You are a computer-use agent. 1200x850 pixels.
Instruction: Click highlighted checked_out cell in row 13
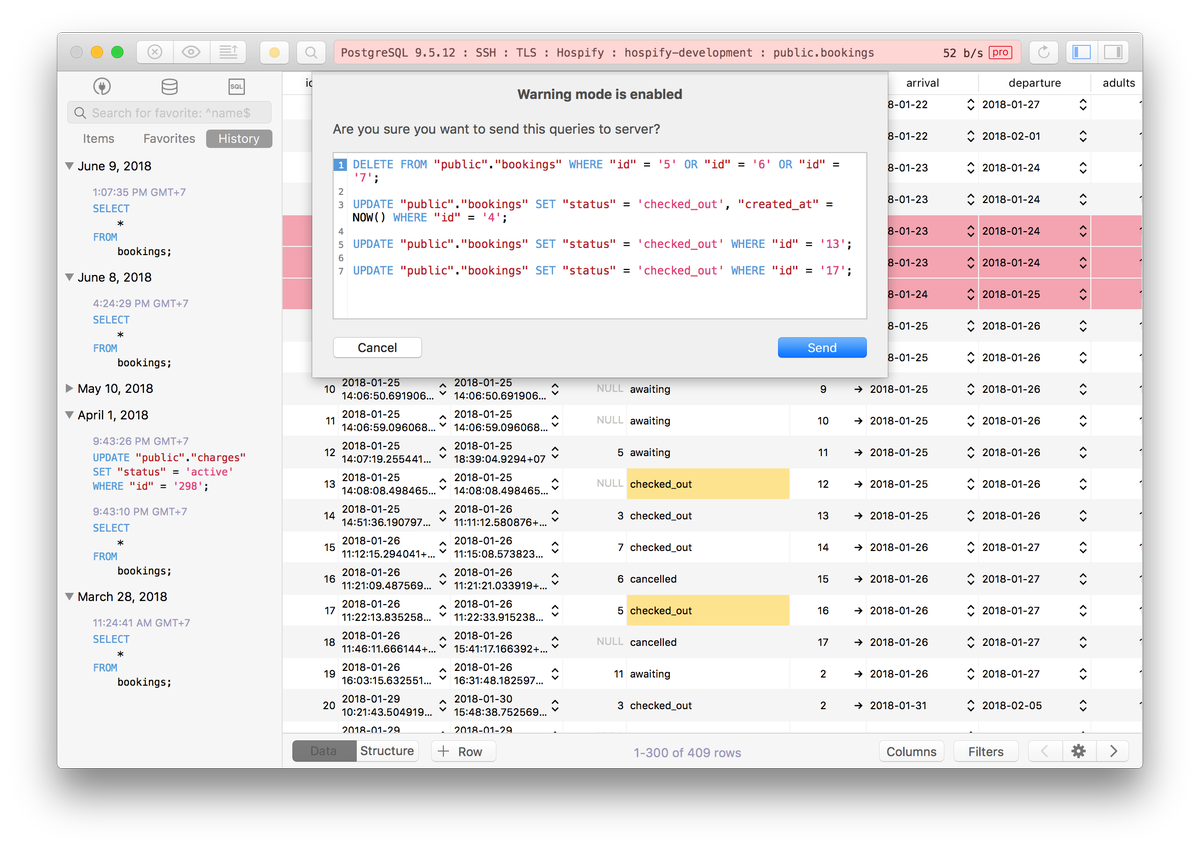[x=708, y=484]
